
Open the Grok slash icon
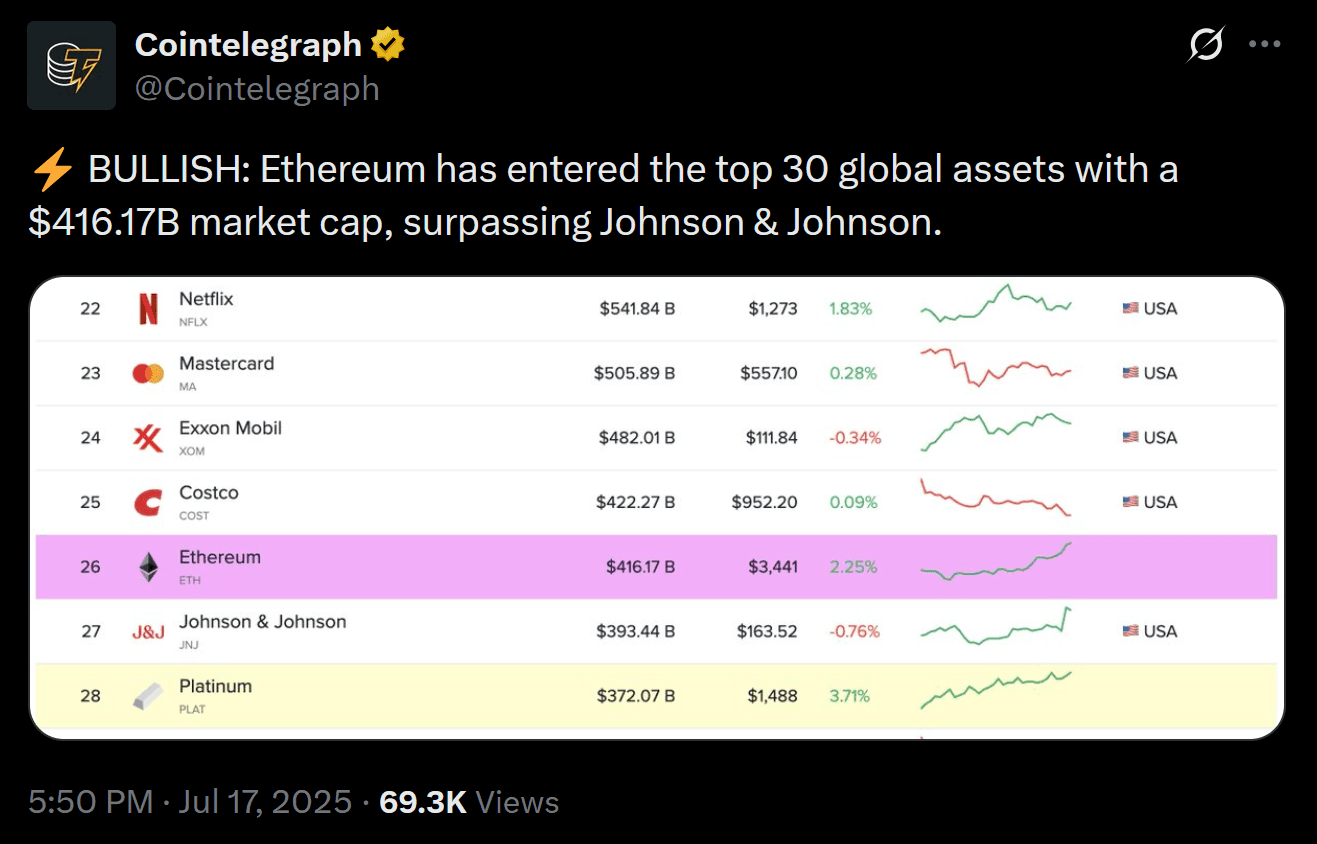[1206, 45]
